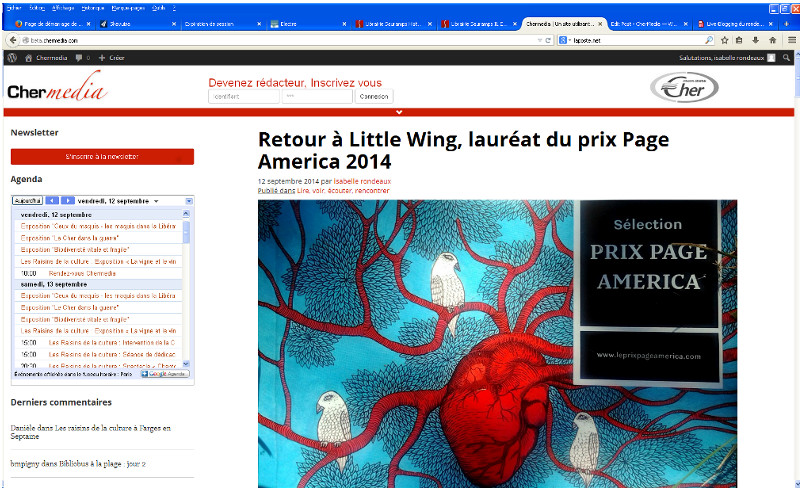Viewport: 800px width, 488px height.
Task: Click the downloads arrow in browser toolbar
Action: click(x=756, y=40)
